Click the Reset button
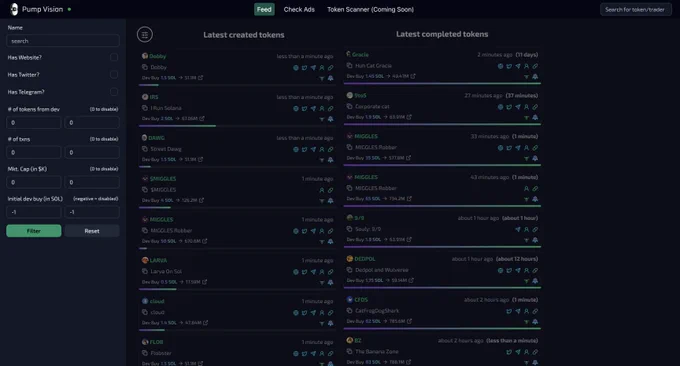The image size is (680, 366). tap(92, 231)
